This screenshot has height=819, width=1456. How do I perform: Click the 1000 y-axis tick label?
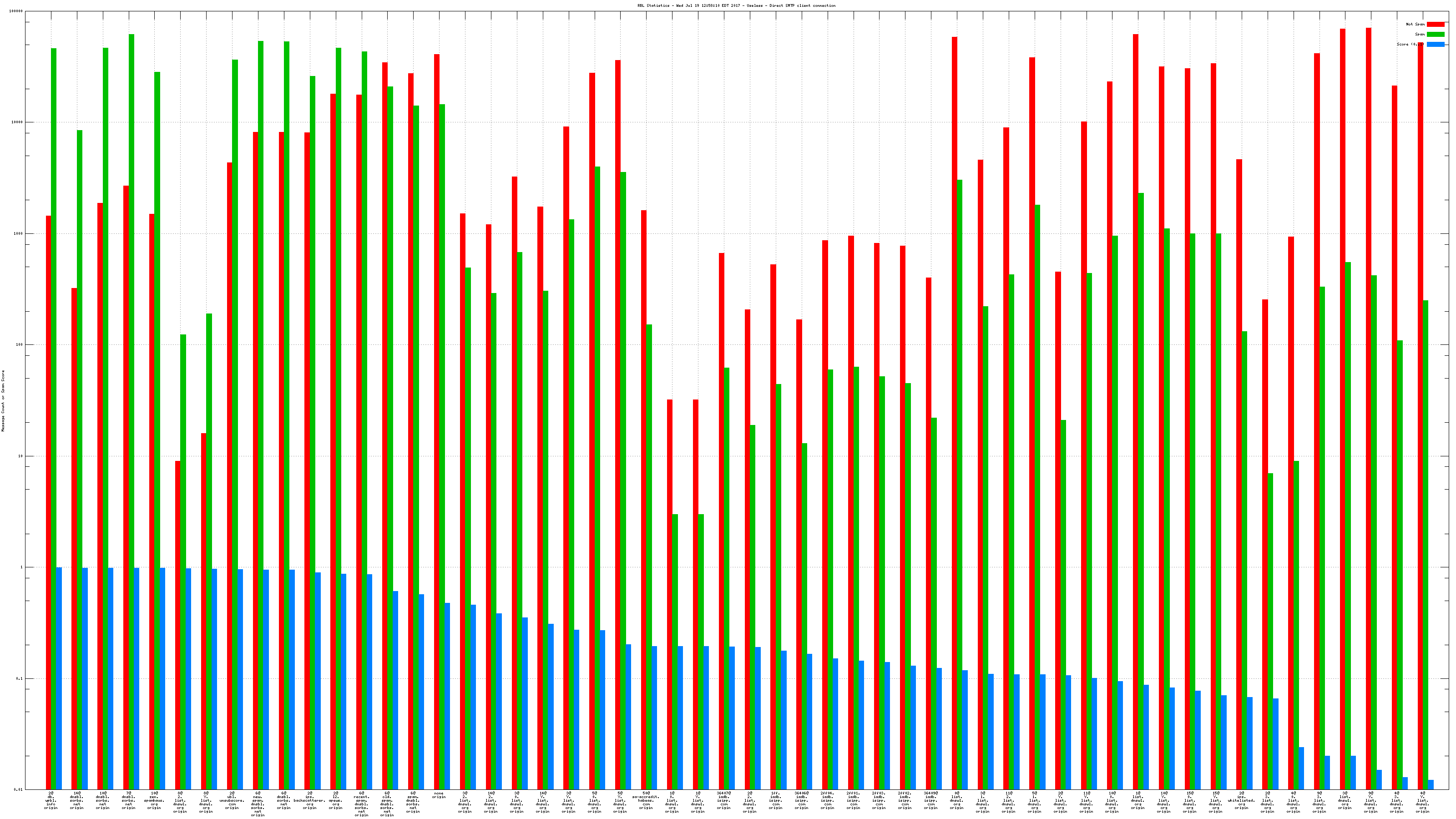coord(19,233)
